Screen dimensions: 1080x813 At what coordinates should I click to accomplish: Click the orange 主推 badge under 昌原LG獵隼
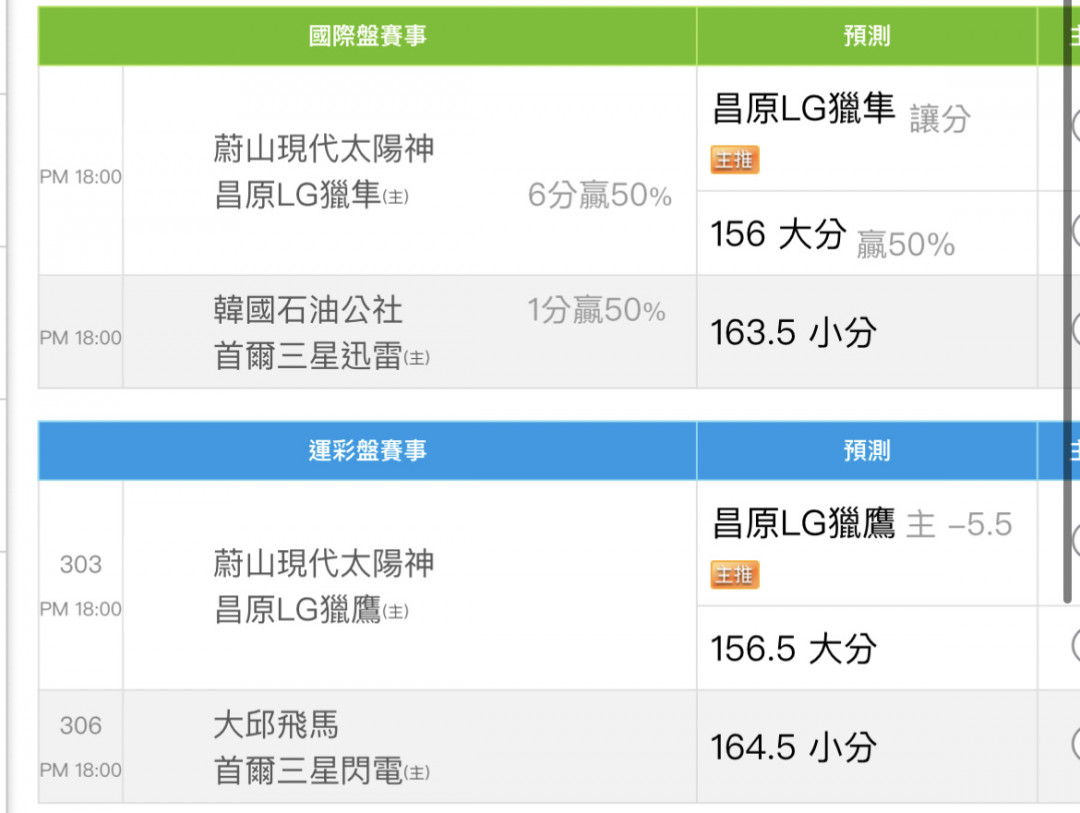point(734,160)
